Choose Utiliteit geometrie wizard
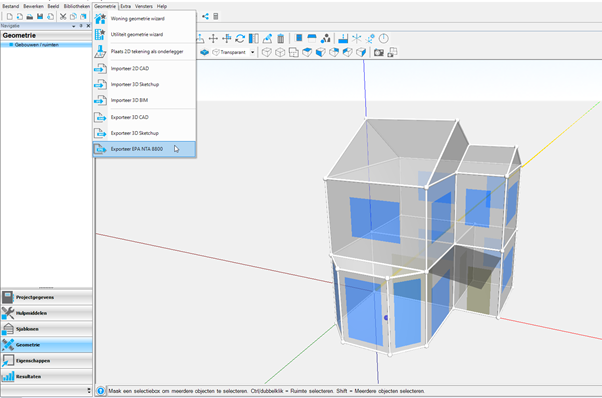Viewport: 602px width, 398px height. 144,34
